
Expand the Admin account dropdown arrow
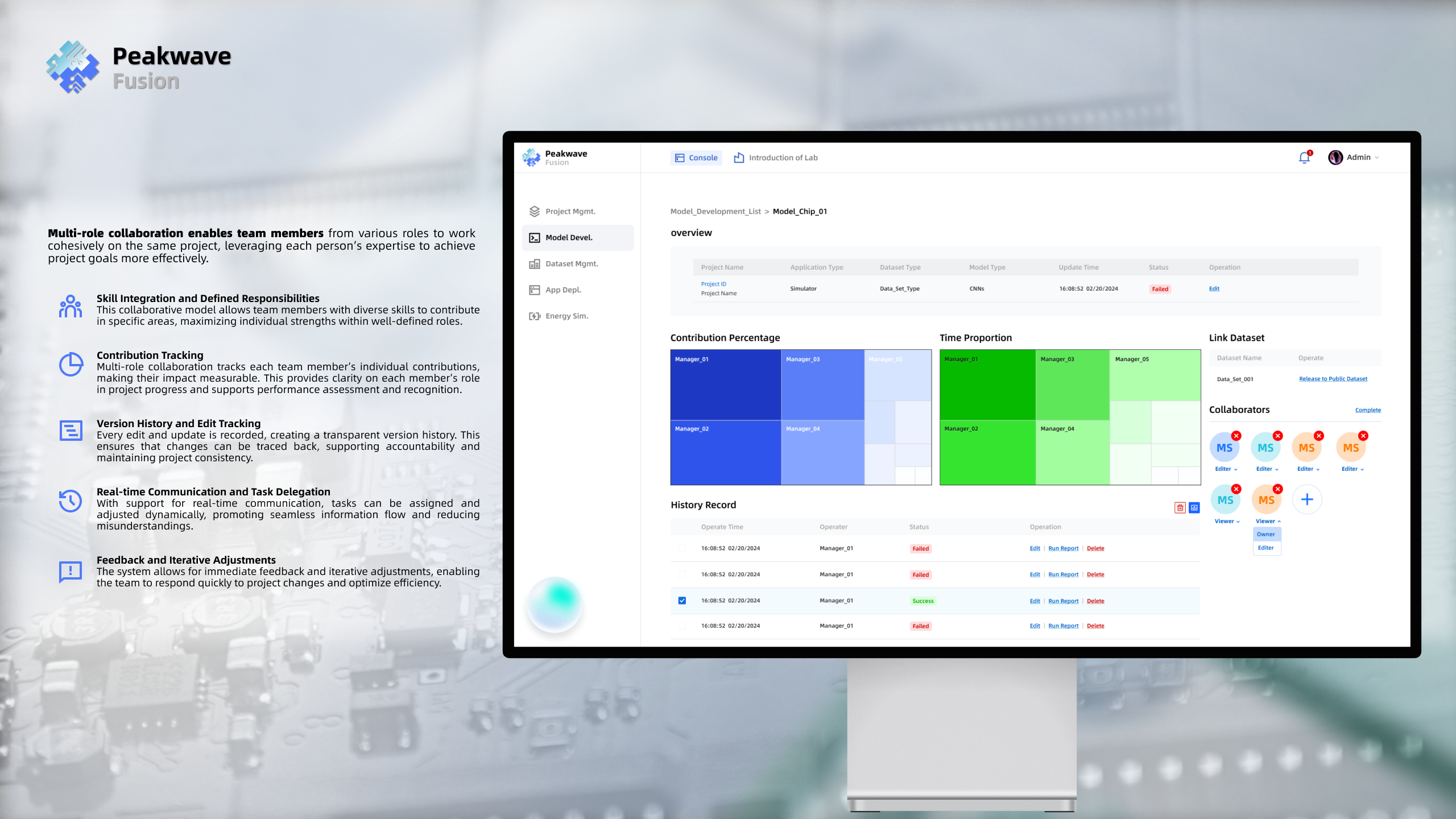tap(1377, 158)
